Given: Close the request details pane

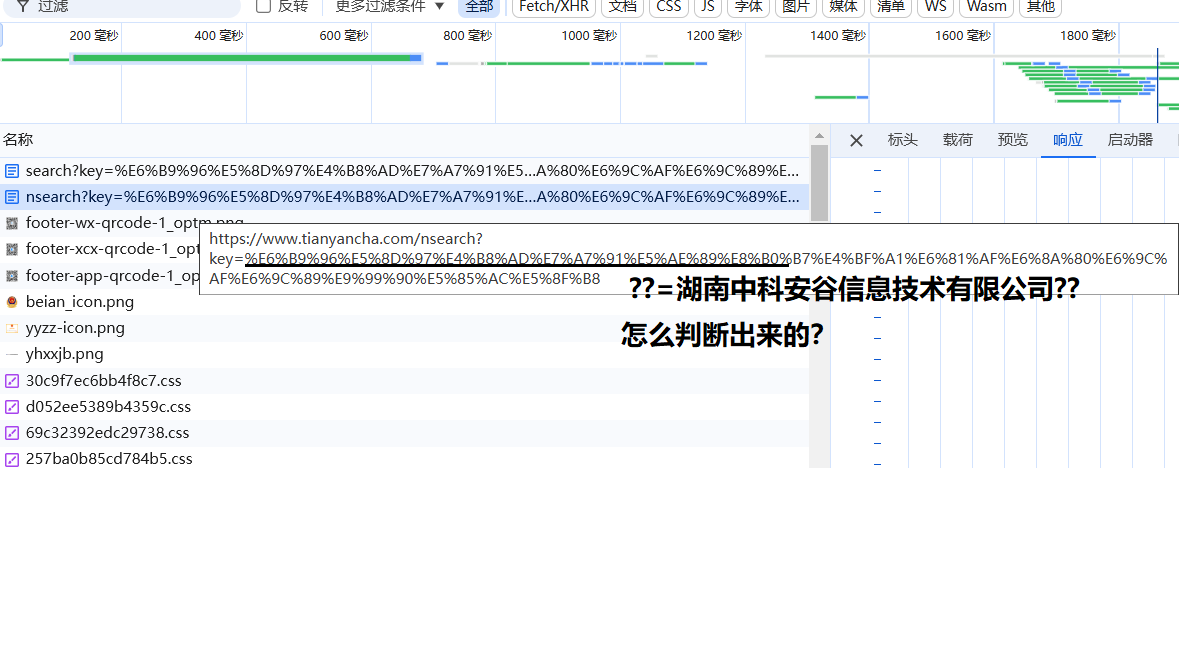Looking at the screenshot, I should click(856, 140).
